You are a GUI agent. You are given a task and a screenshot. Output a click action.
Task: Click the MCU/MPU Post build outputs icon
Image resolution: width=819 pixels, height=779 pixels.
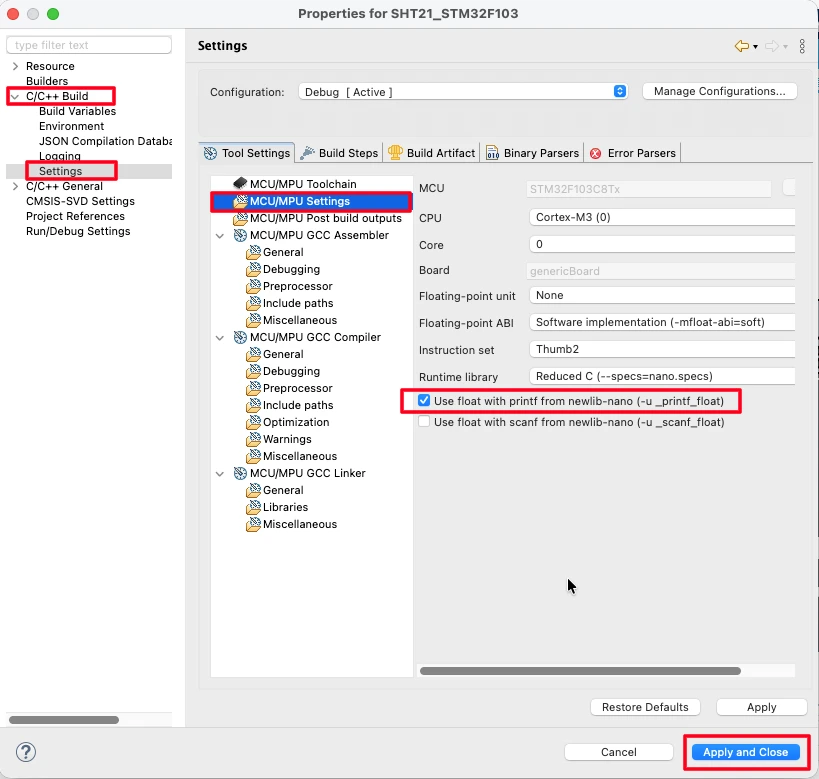pyautogui.click(x=240, y=218)
